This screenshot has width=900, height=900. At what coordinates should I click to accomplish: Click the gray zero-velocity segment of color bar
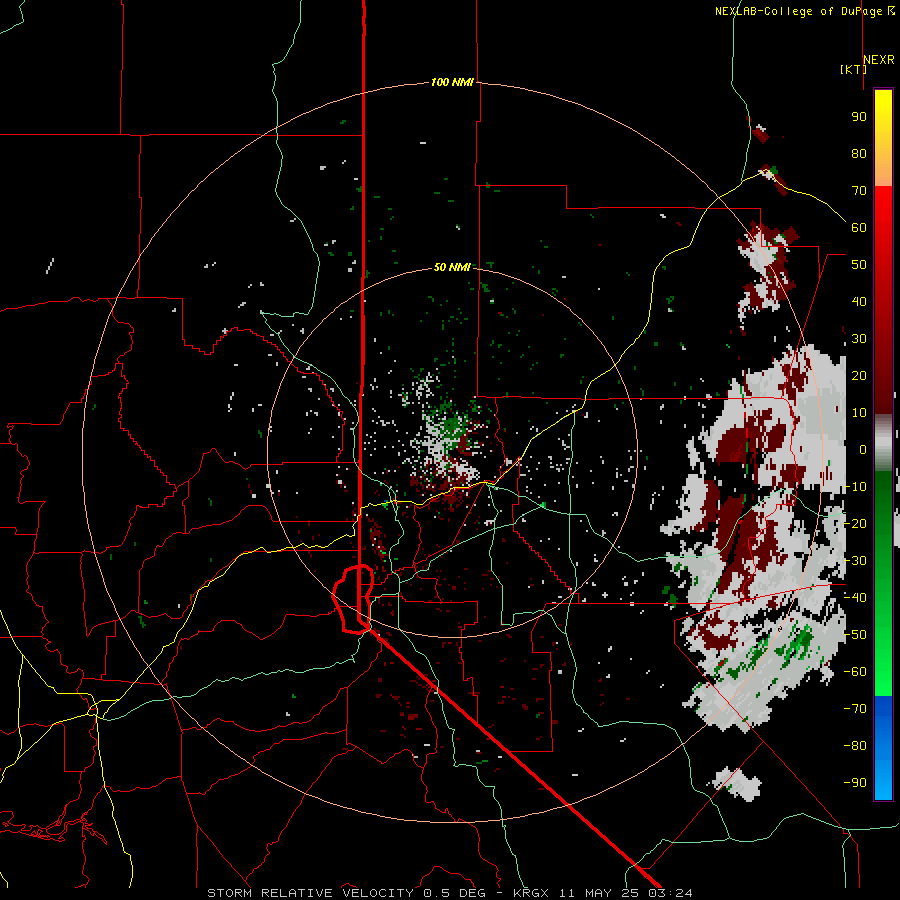(883, 442)
